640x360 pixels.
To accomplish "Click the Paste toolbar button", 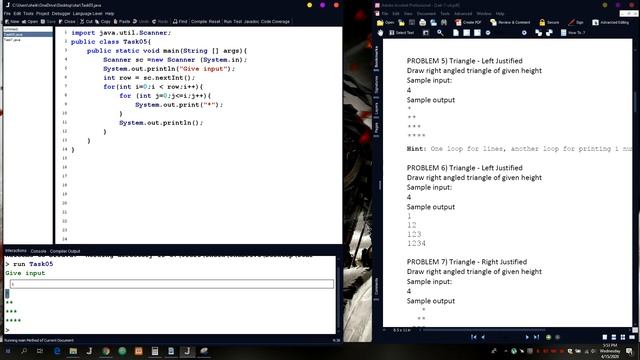I will click(122, 22).
